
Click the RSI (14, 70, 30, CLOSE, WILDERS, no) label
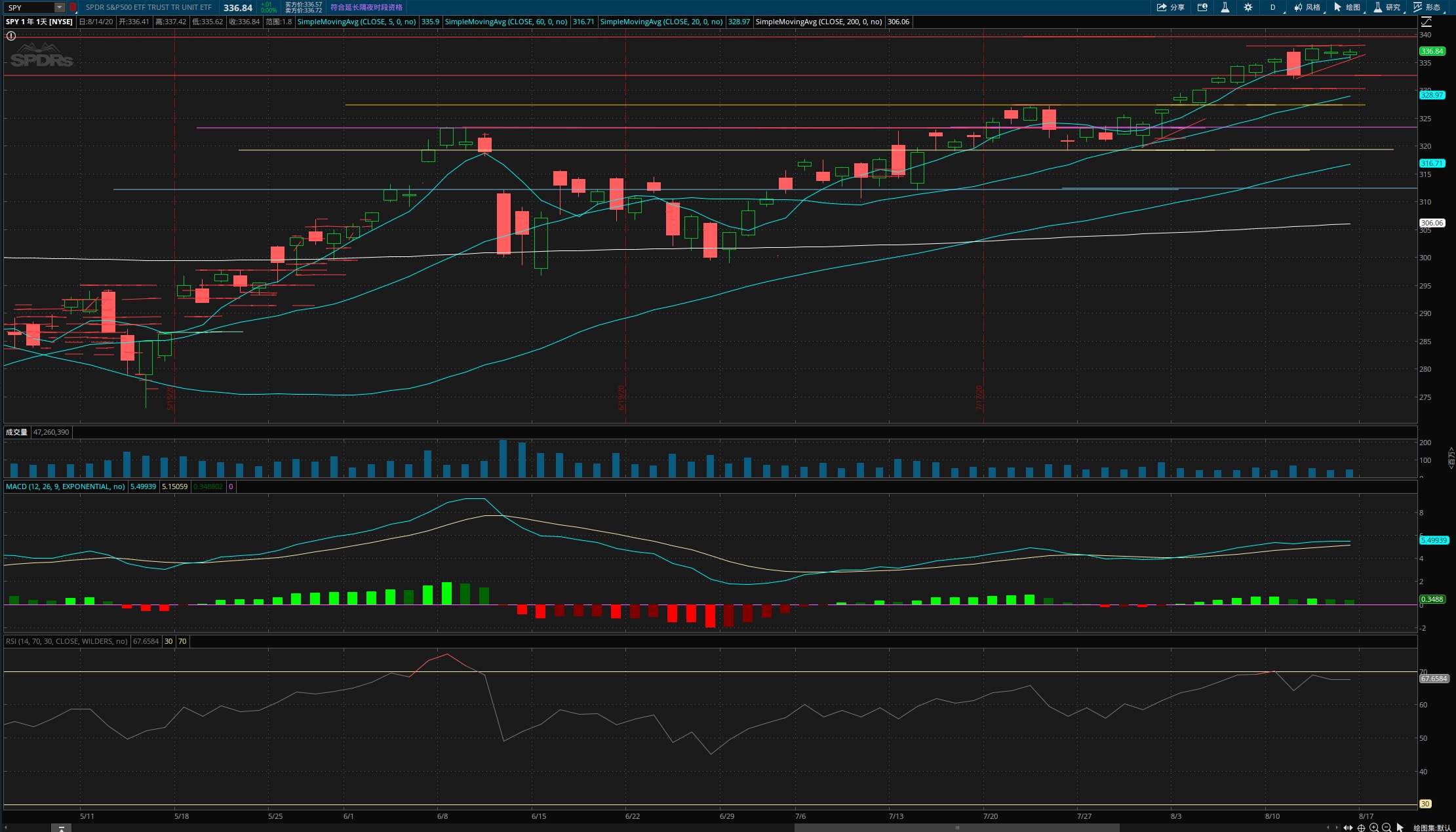[x=67, y=641]
